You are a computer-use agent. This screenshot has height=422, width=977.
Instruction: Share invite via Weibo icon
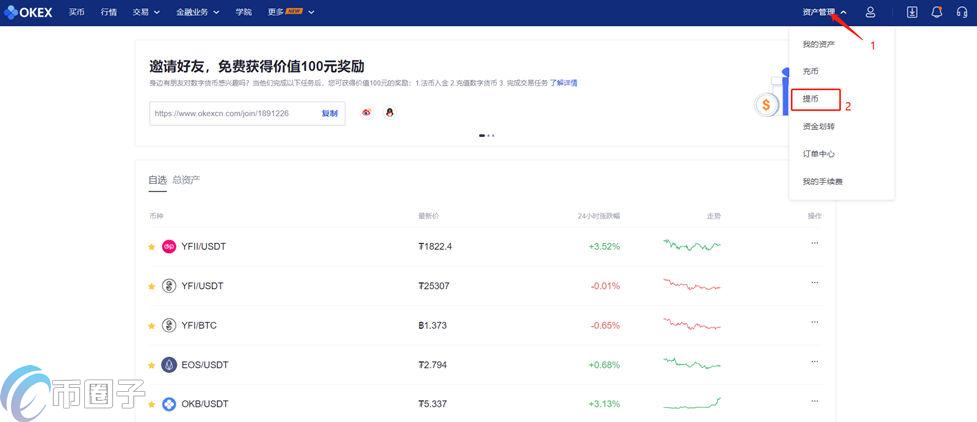(367, 113)
